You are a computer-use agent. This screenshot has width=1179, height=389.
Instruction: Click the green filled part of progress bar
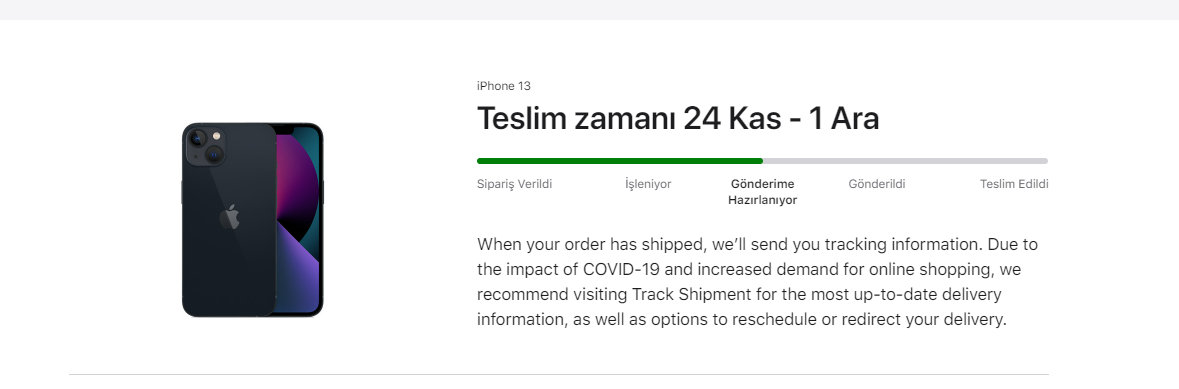click(620, 161)
